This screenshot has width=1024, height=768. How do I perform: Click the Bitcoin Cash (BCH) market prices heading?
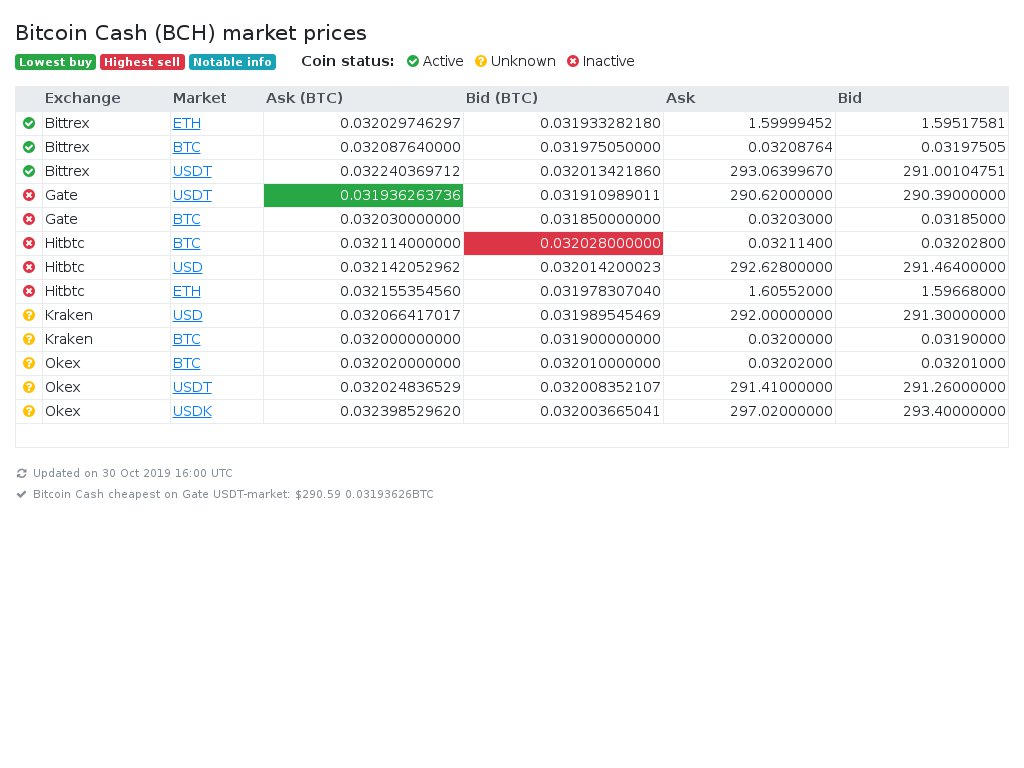pos(191,33)
